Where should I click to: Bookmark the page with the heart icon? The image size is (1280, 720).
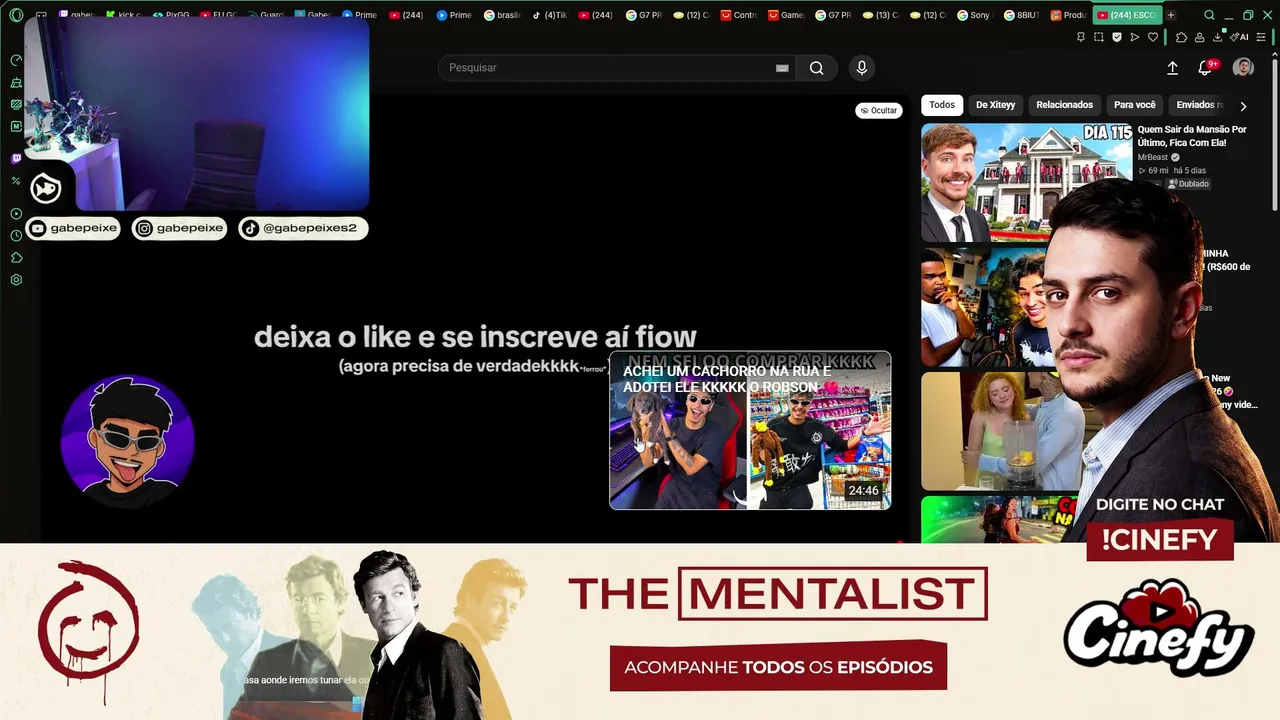1153,37
